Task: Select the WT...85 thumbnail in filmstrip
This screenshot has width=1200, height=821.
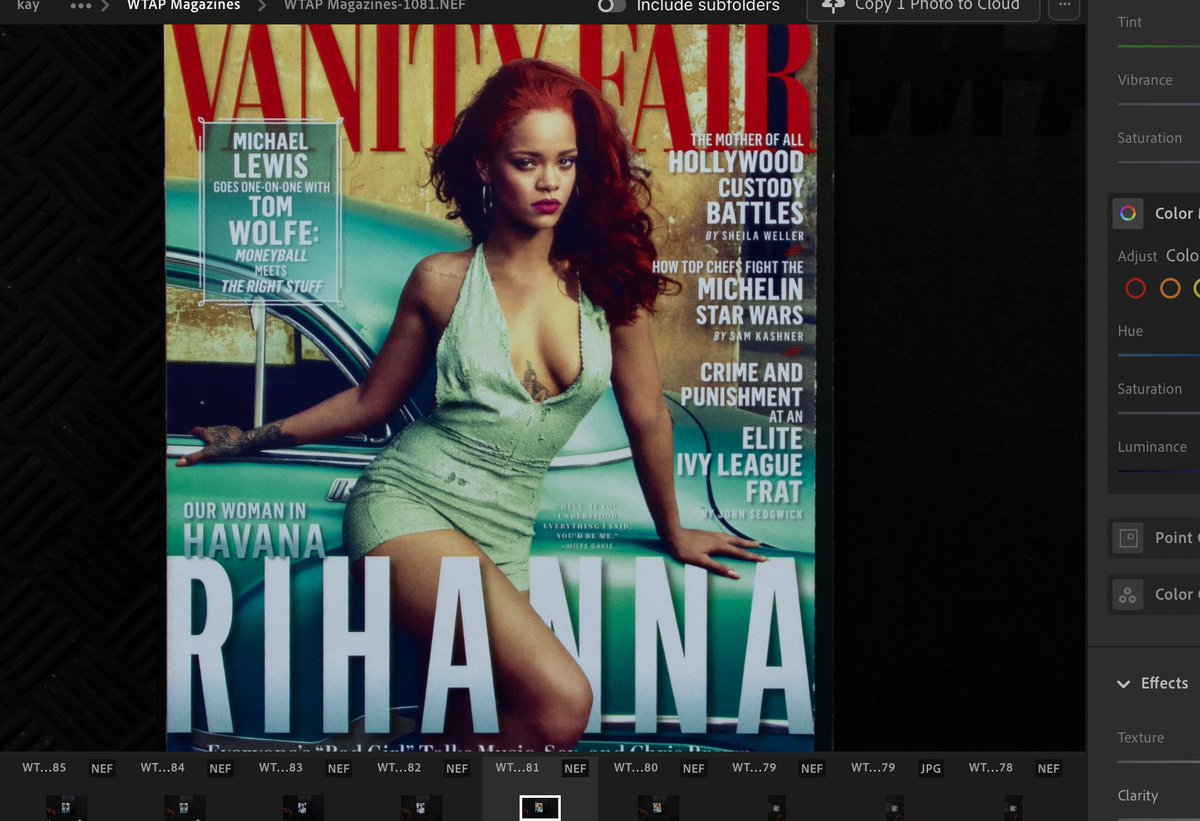Action: tap(65, 808)
